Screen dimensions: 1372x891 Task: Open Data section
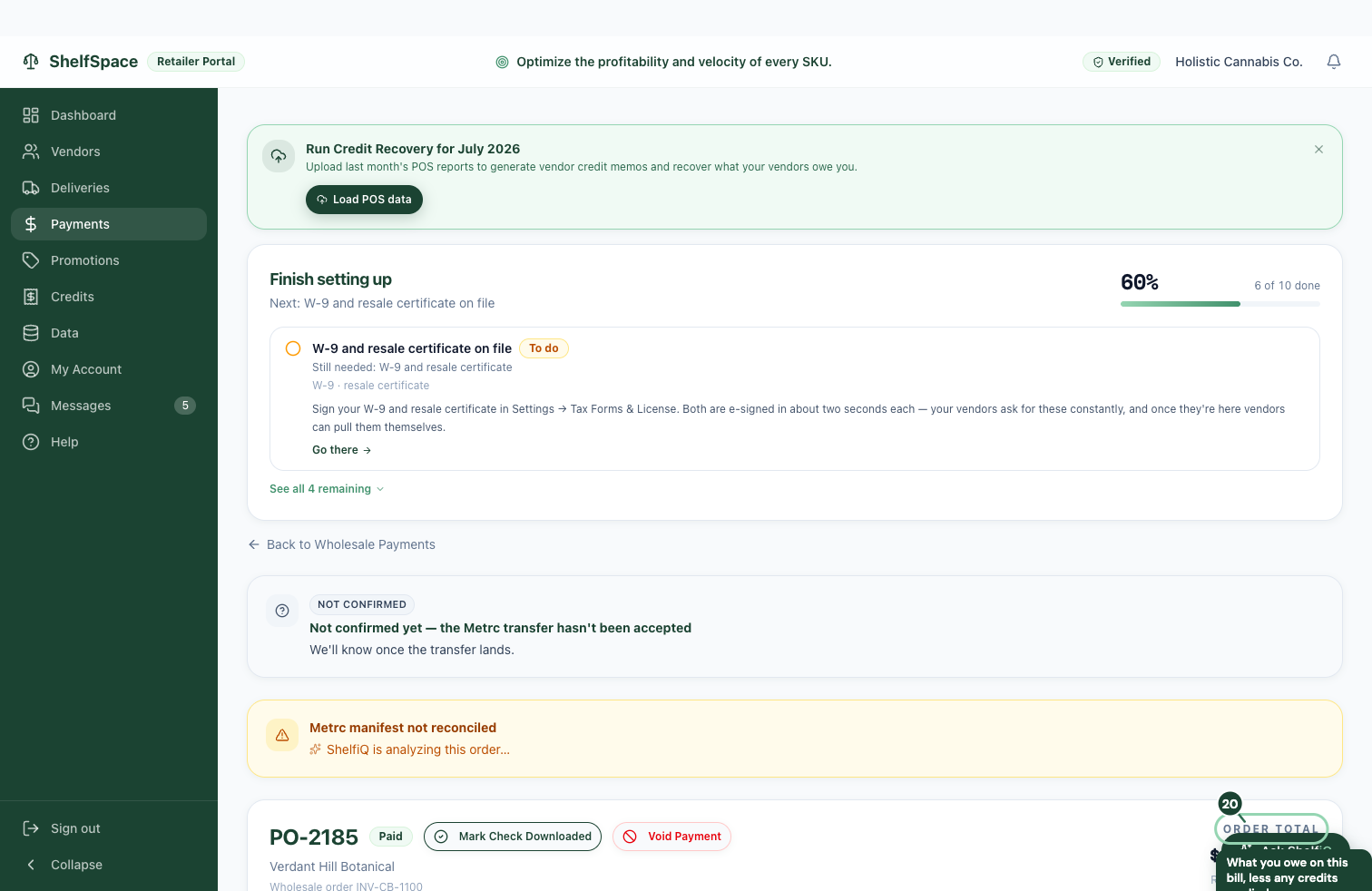(109, 333)
